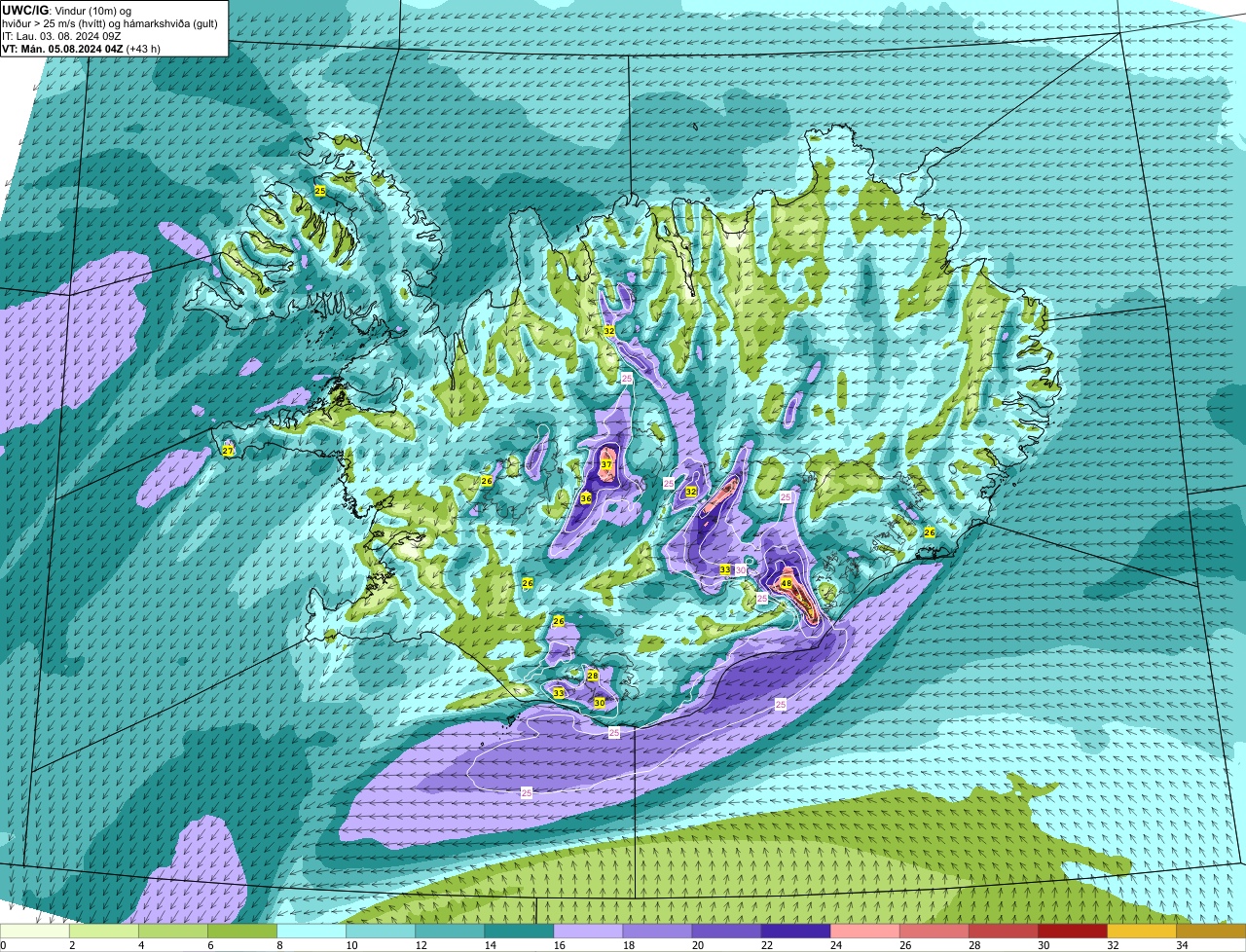Click the 'IT: Lau. 03. 08. 2024 09Z' line
This screenshot has width=1246, height=952.
coord(61,36)
